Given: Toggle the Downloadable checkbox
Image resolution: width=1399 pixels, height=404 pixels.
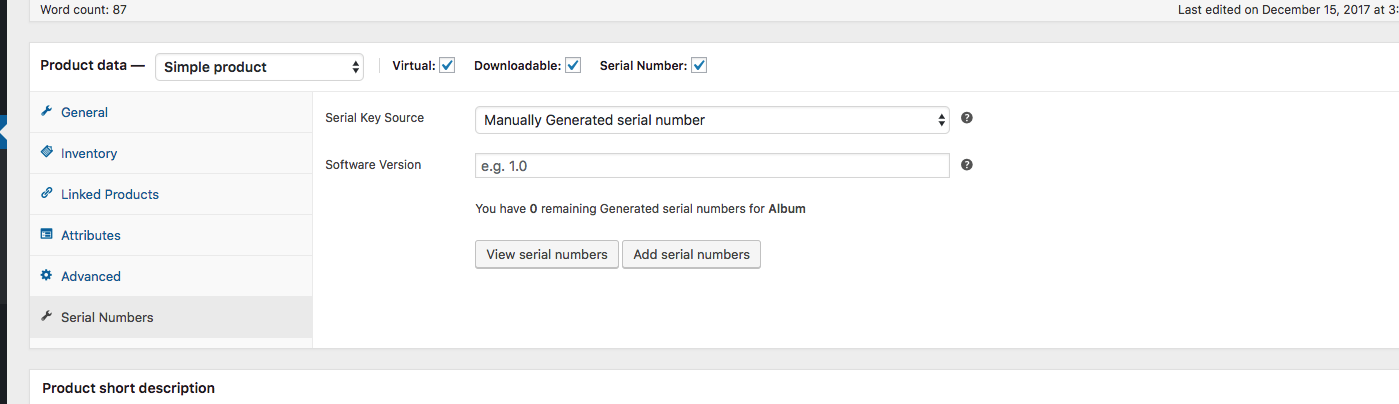Looking at the screenshot, I should (573, 66).
